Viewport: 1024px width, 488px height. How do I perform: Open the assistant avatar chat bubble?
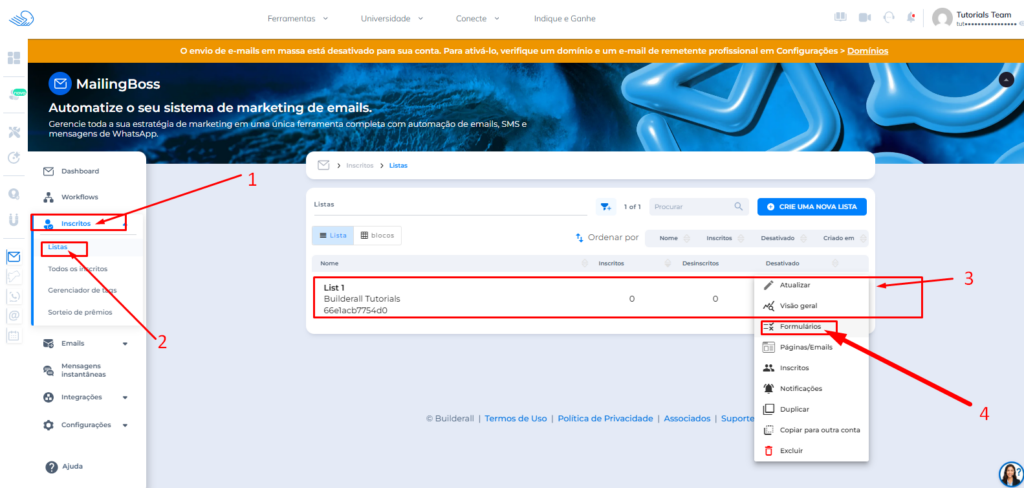[1009, 473]
